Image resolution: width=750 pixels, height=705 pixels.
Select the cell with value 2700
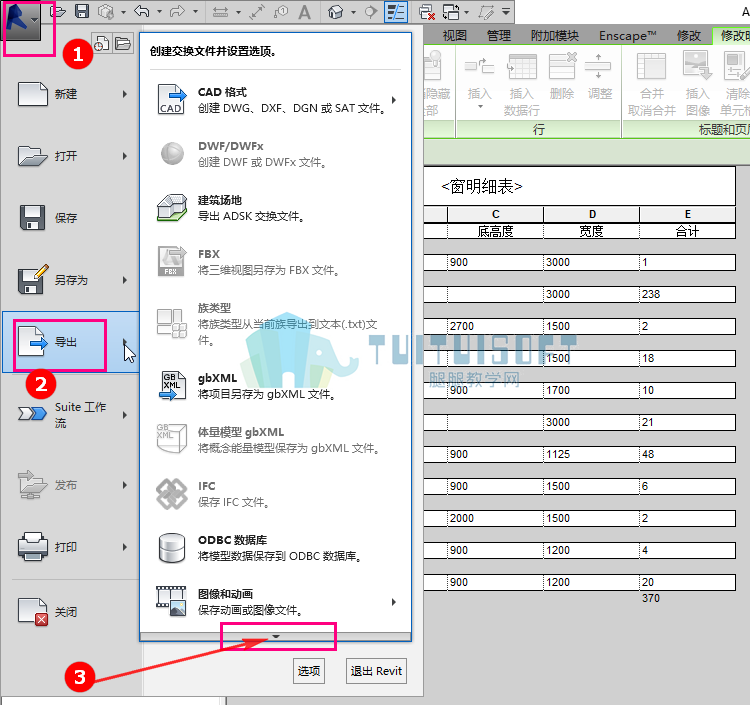point(496,326)
